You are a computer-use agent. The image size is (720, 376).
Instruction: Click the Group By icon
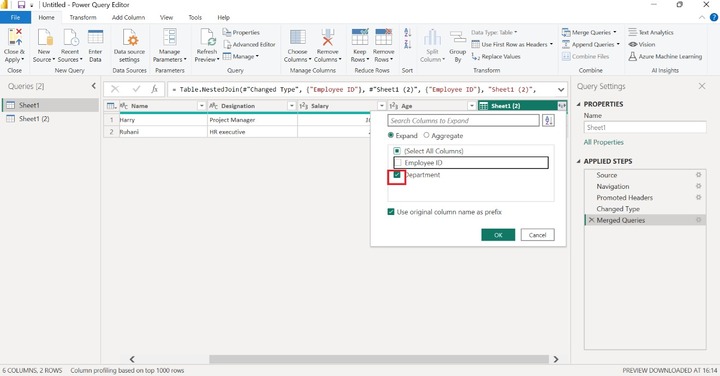(x=457, y=38)
